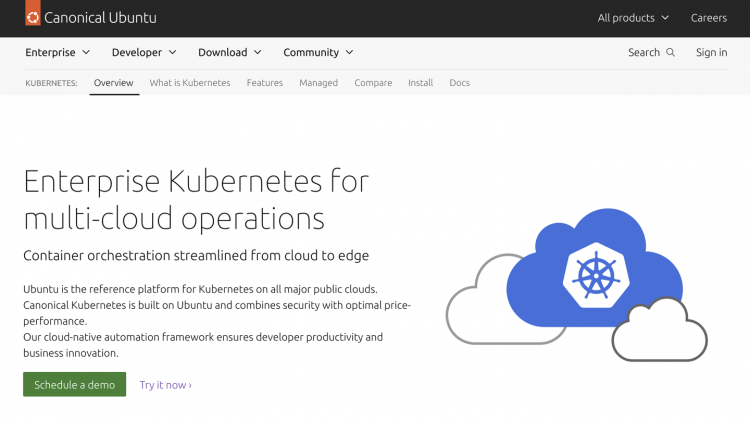Click text 'Our cloud-native automation framework'
The height and width of the screenshot is (421, 750).
(119, 337)
